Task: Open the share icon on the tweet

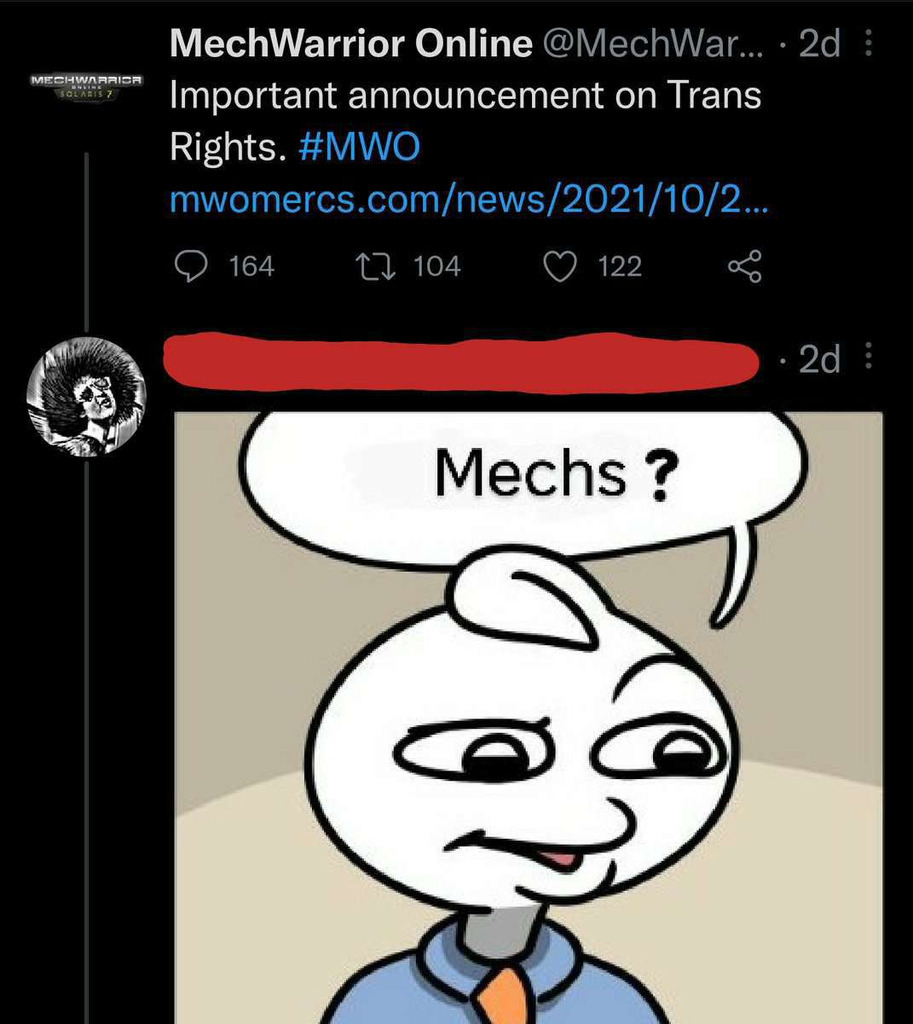Action: (x=745, y=266)
